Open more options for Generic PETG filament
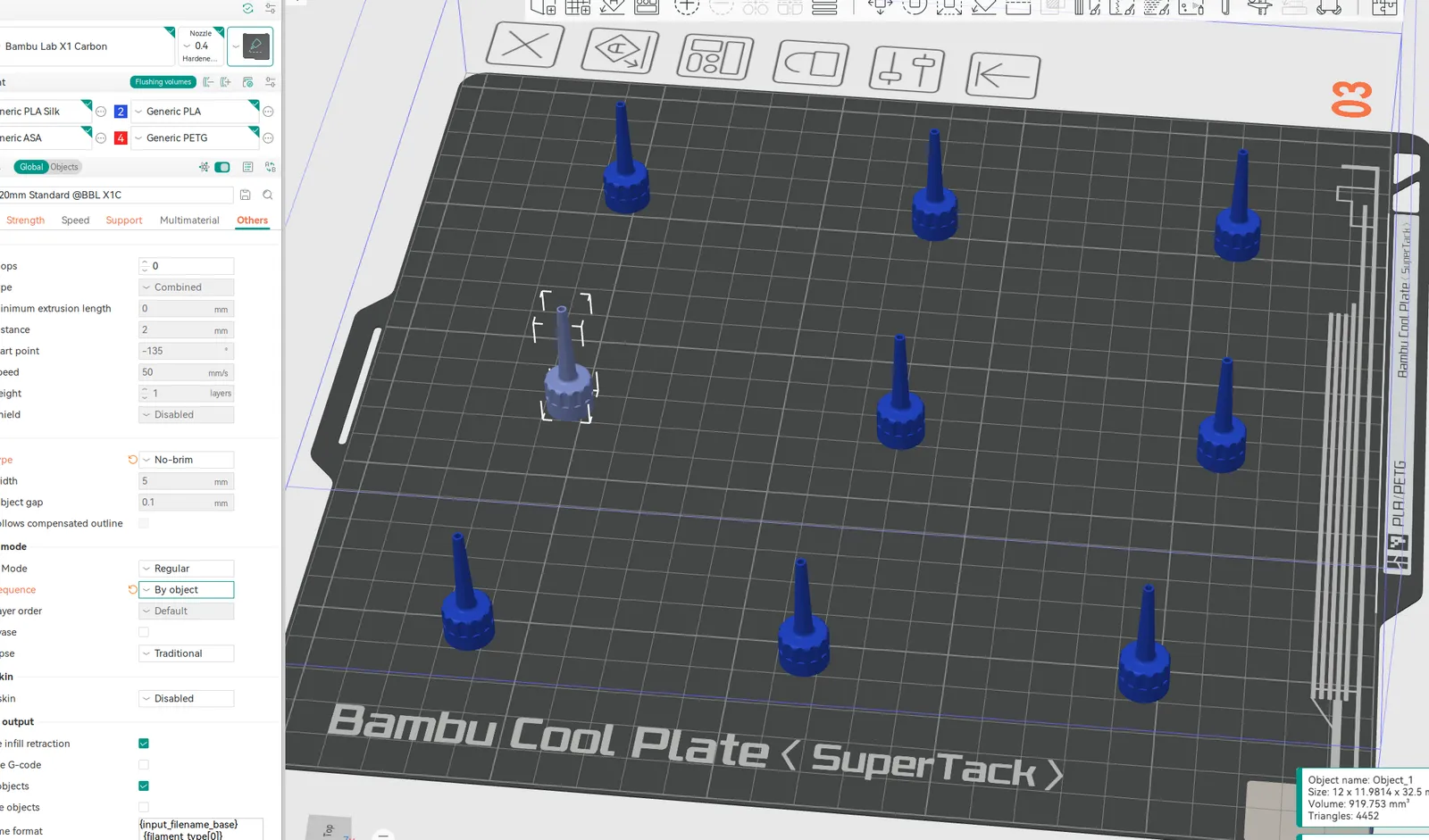The height and width of the screenshot is (840, 1429). [x=268, y=138]
